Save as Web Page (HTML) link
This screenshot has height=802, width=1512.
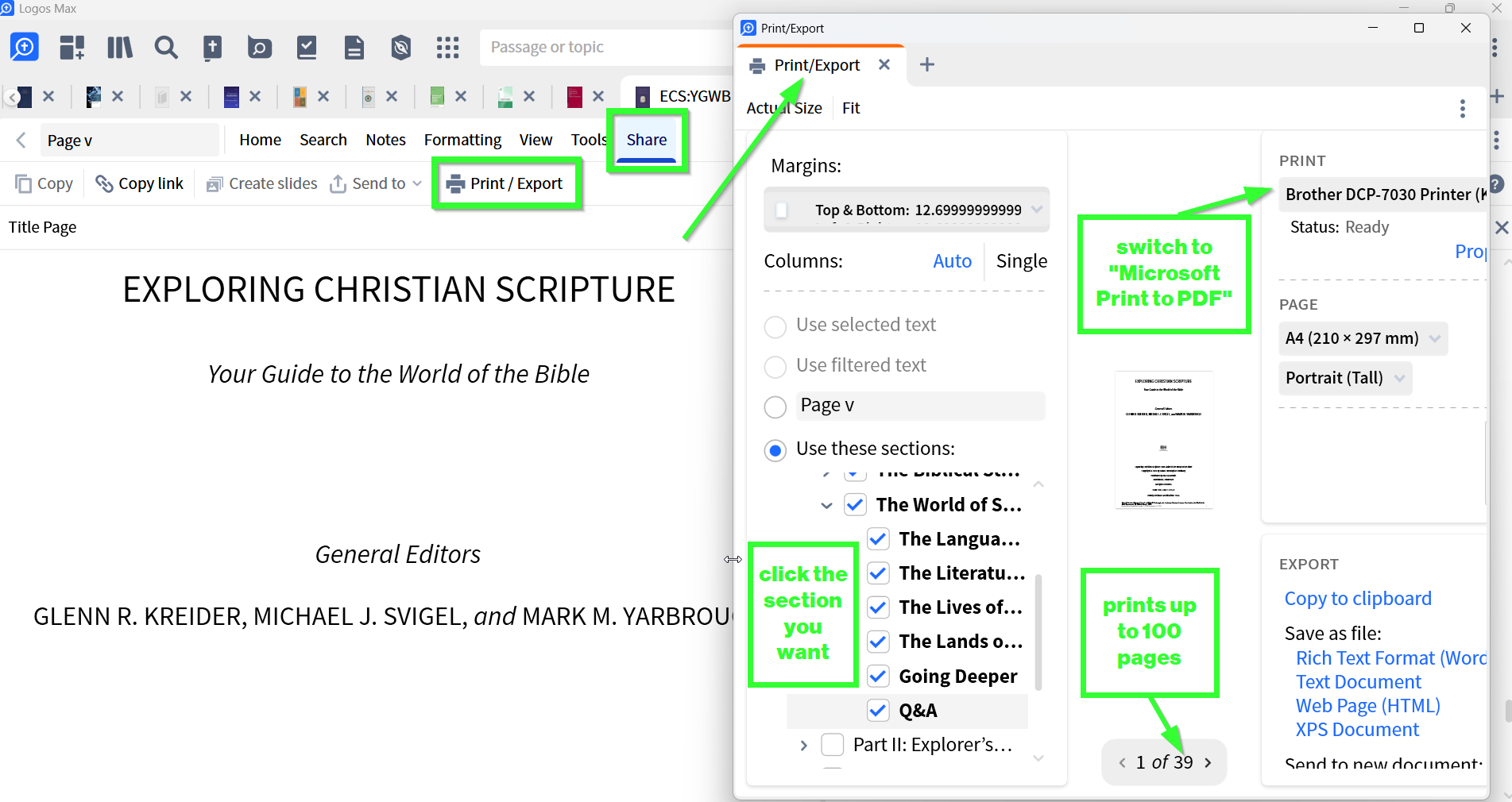[1368, 706]
